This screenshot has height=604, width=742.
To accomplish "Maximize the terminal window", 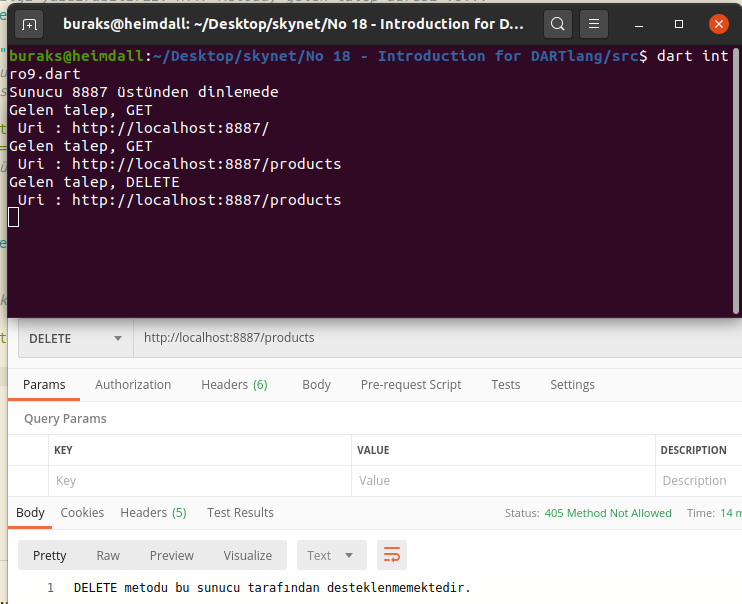I will pyautogui.click(x=679, y=24).
